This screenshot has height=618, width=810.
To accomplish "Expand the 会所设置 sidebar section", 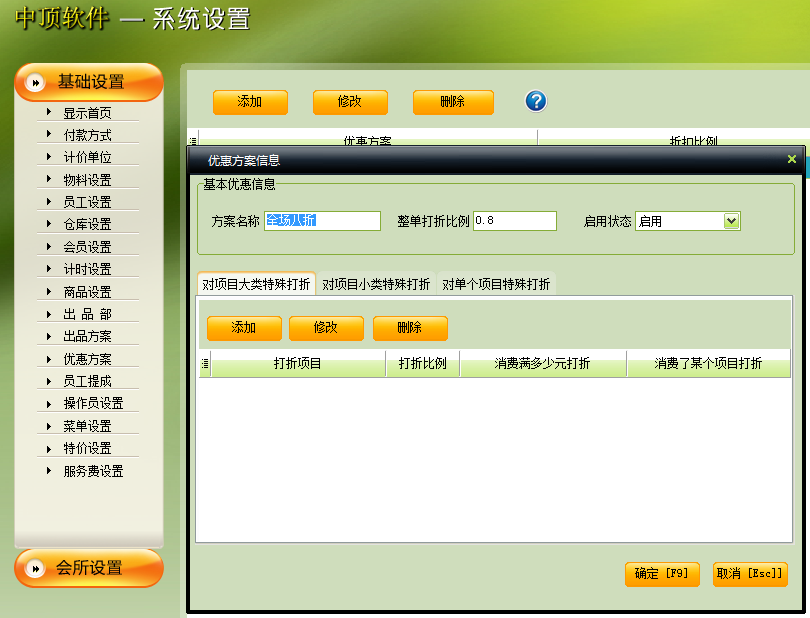I will [89, 568].
